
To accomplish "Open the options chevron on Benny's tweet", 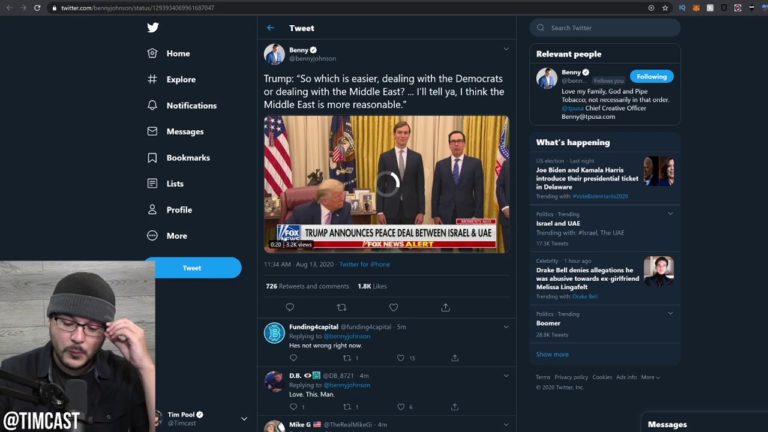I will tap(506, 49).
